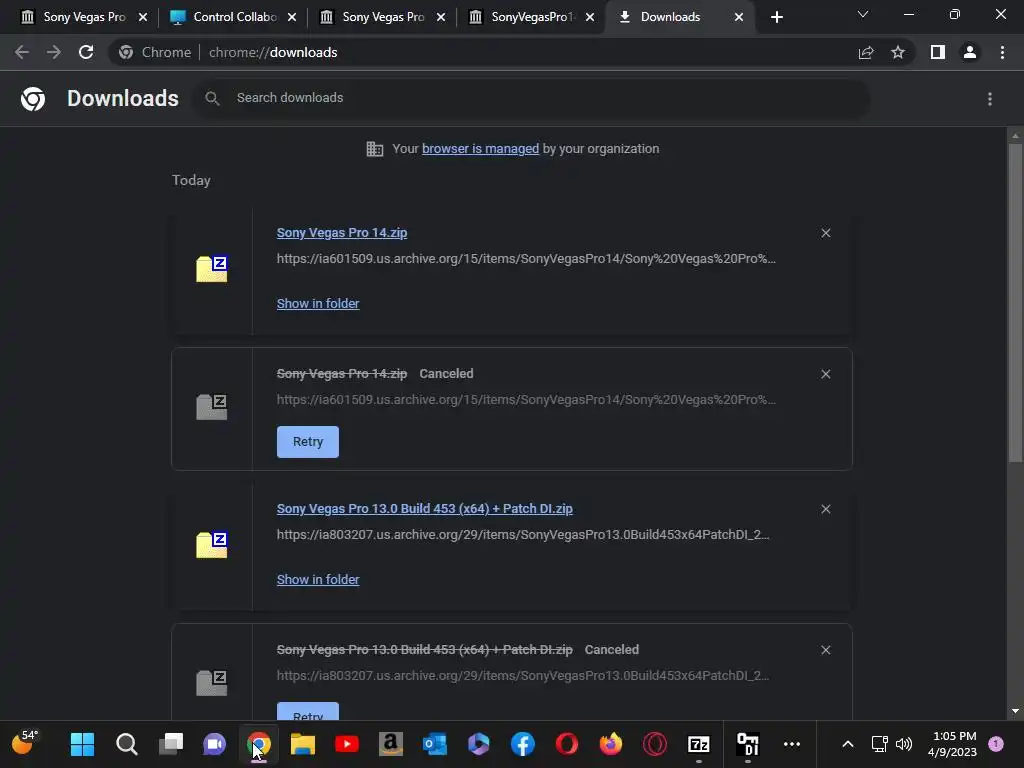Click the Sony Vegas Pro 13.0 zip file icon
Image resolution: width=1024 pixels, height=768 pixels.
(x=212, y=545)
